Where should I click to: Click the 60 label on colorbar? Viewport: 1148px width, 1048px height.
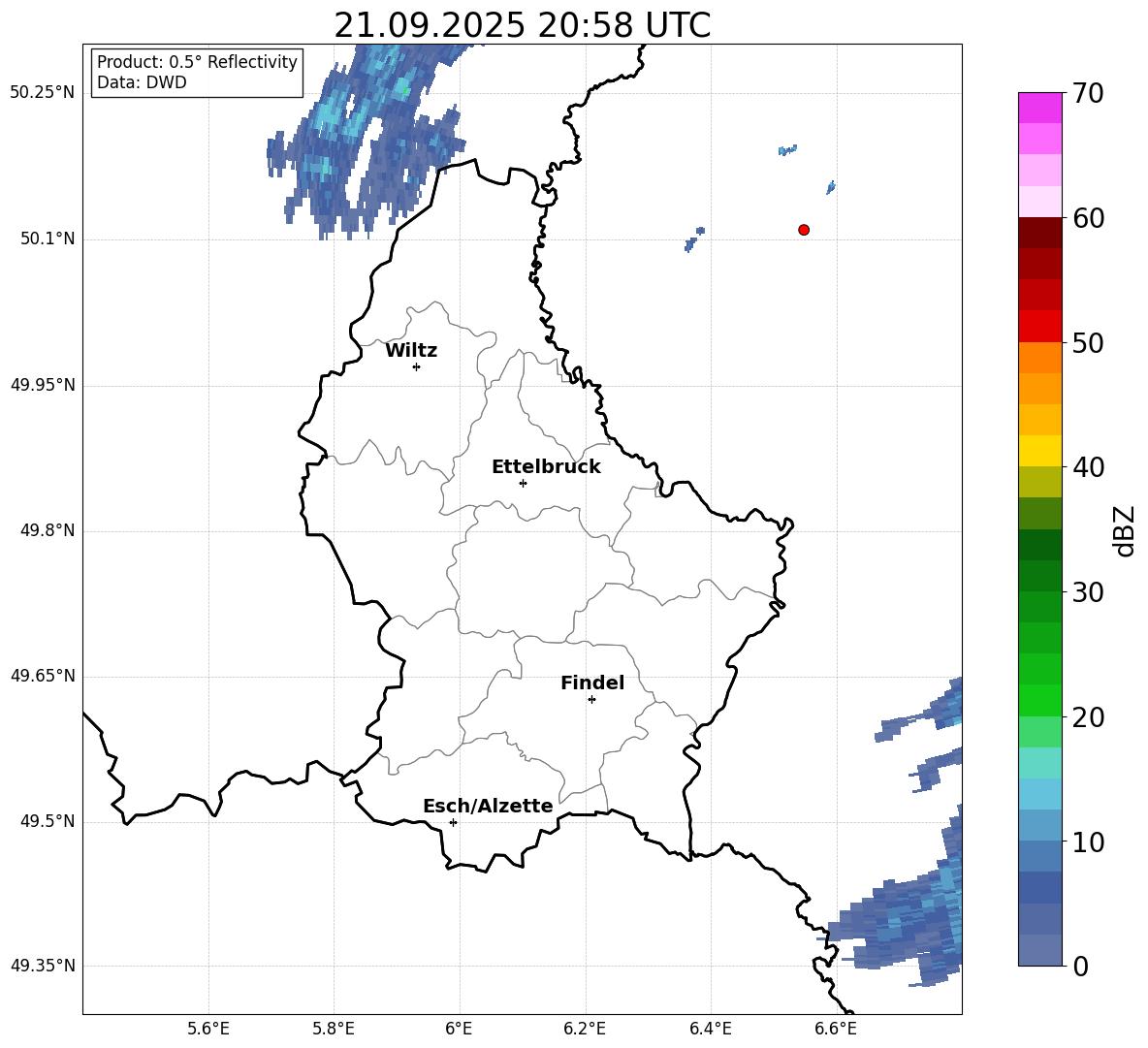(x=1088, y=218)
